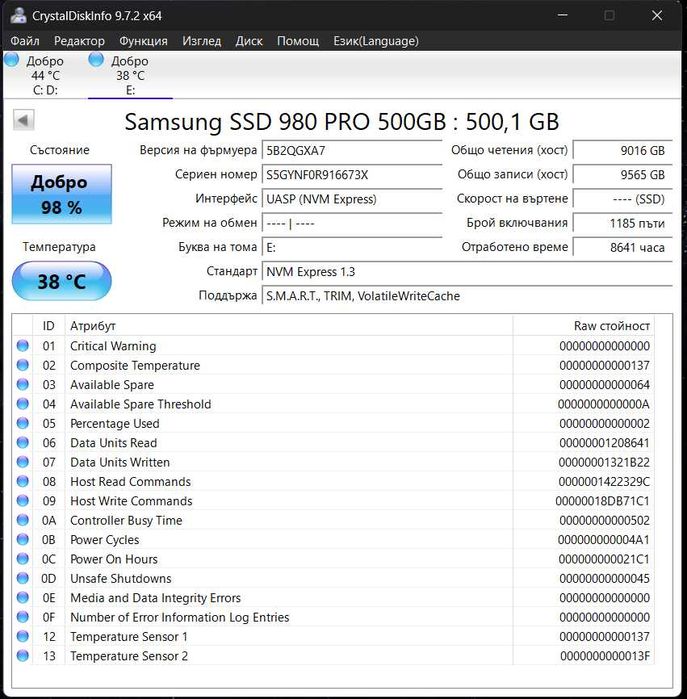Click the blue status orb for C: D: drive

coord(12,60)
